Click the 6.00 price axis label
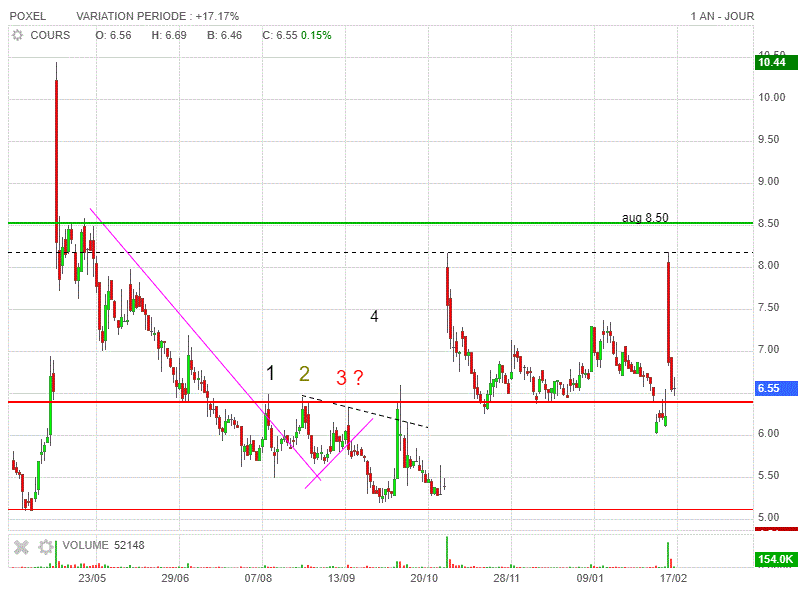The width and height of the screenshot is (807, 598). (768, 434)
